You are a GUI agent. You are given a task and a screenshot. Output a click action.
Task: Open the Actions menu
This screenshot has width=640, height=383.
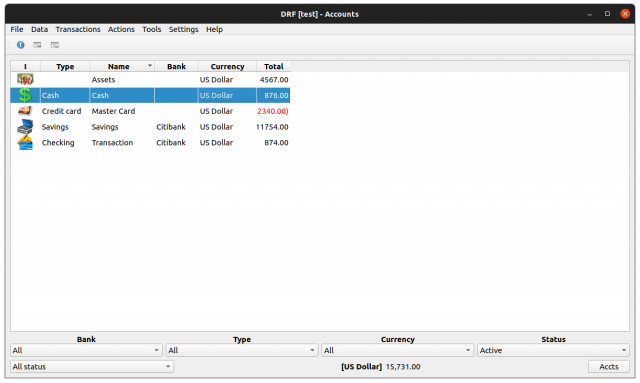click(121, 29)
